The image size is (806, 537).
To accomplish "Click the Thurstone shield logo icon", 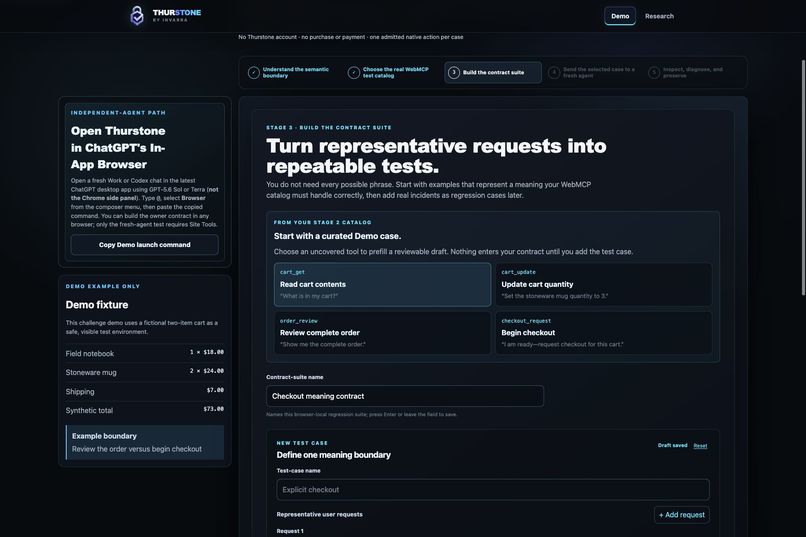I will pos(137,16).
